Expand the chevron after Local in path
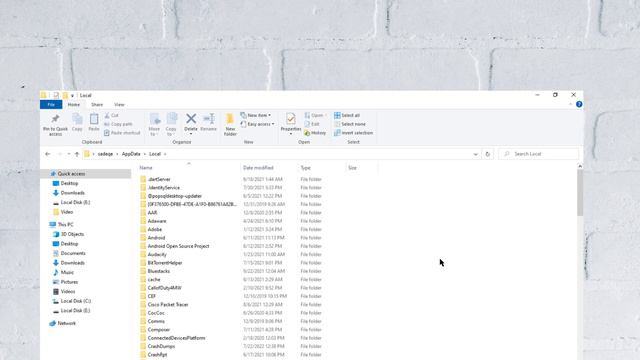Screen dimensions: 640x360 pyautogui.click(x=165, y=154)
